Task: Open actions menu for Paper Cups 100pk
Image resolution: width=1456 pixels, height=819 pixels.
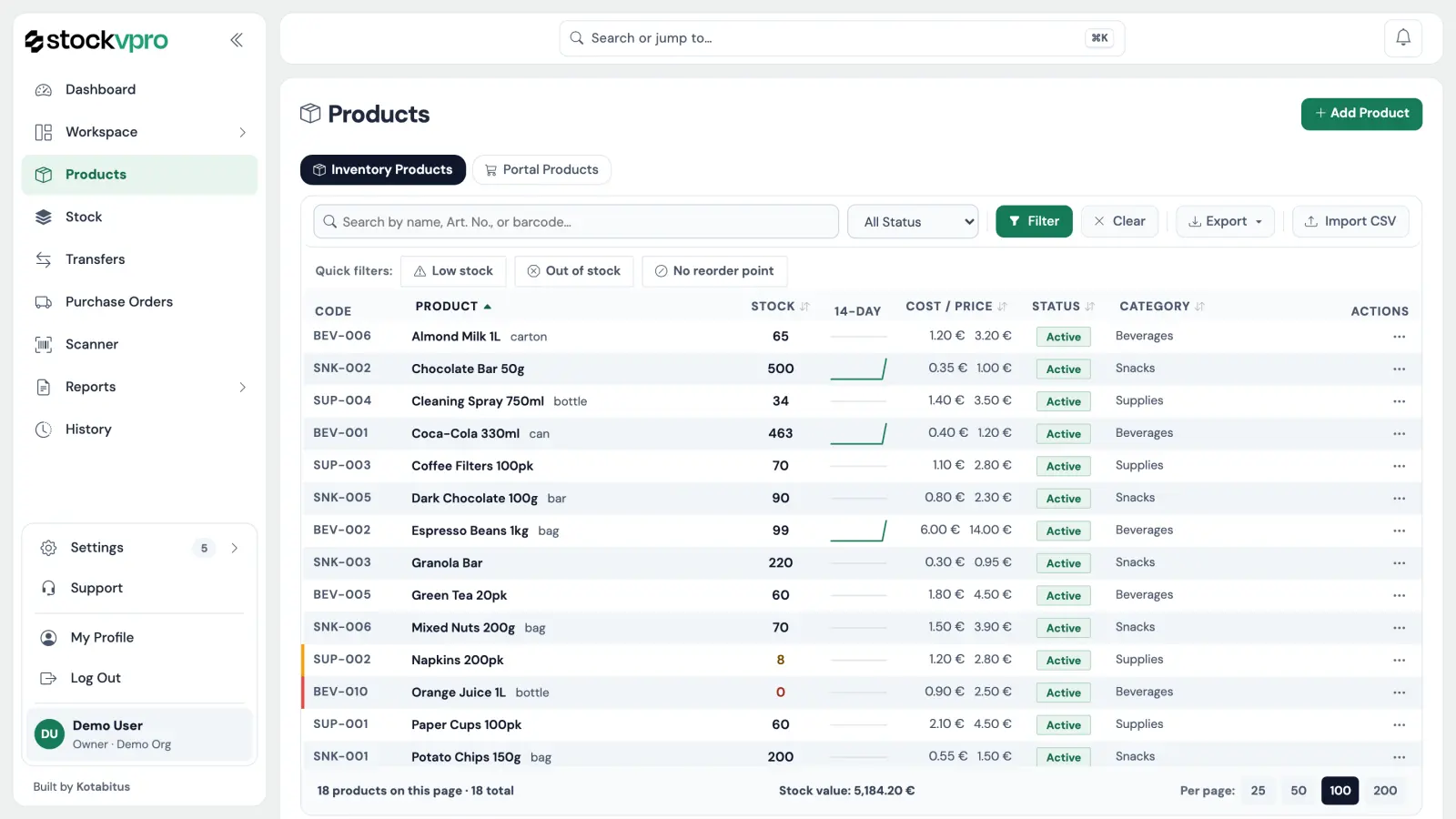Action: pos(1399,724)
